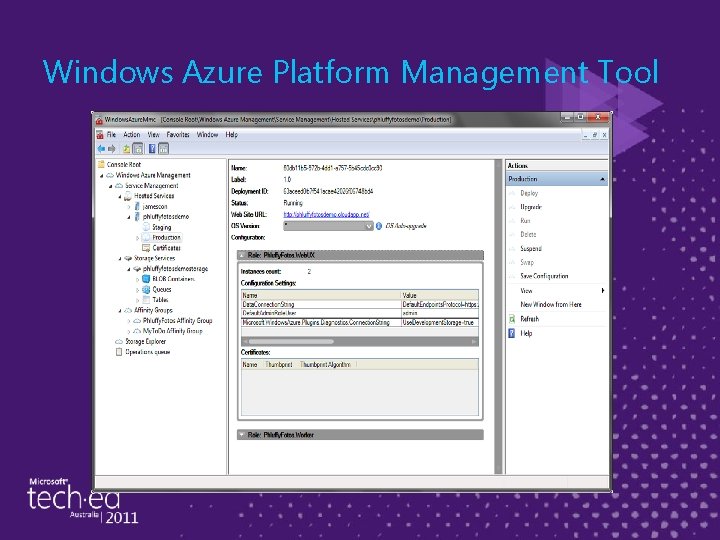This screenshot has height=540, width=720.
Task: Open the Window menu
Action: [207, 135]
